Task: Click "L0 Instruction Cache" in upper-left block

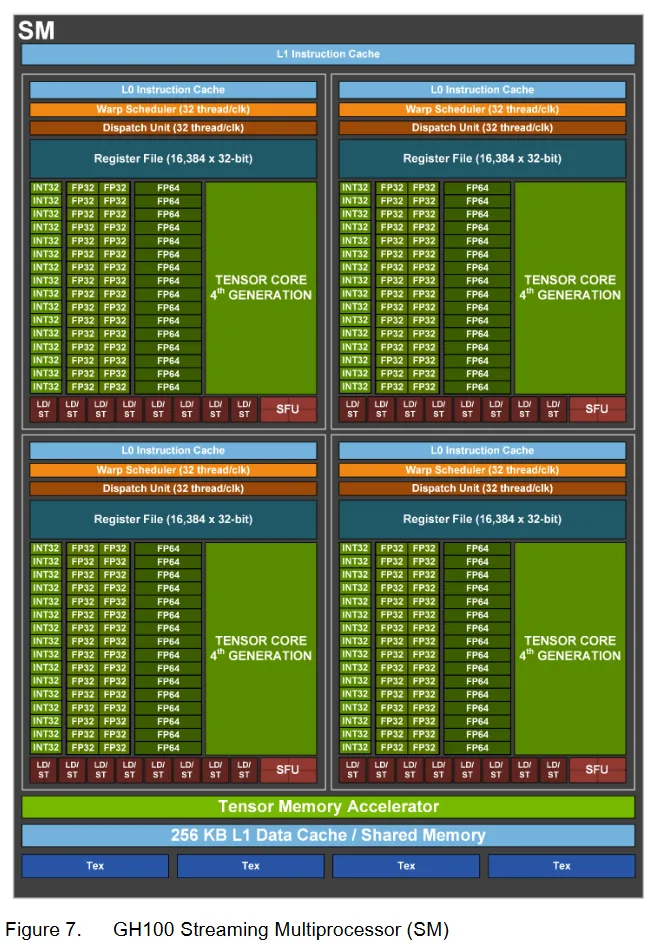Action: 173,90
